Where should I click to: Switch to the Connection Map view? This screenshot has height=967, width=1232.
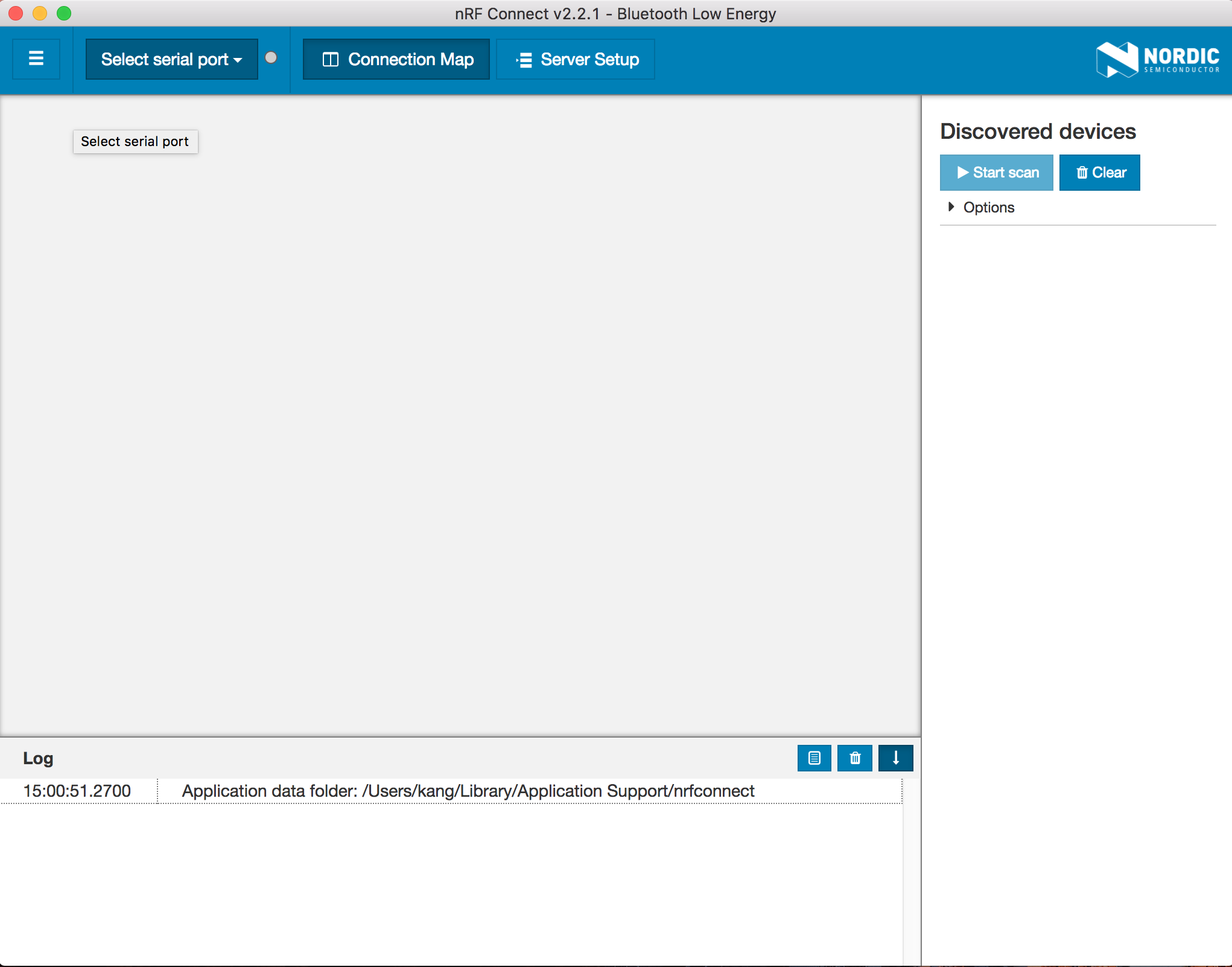[396, 59]
